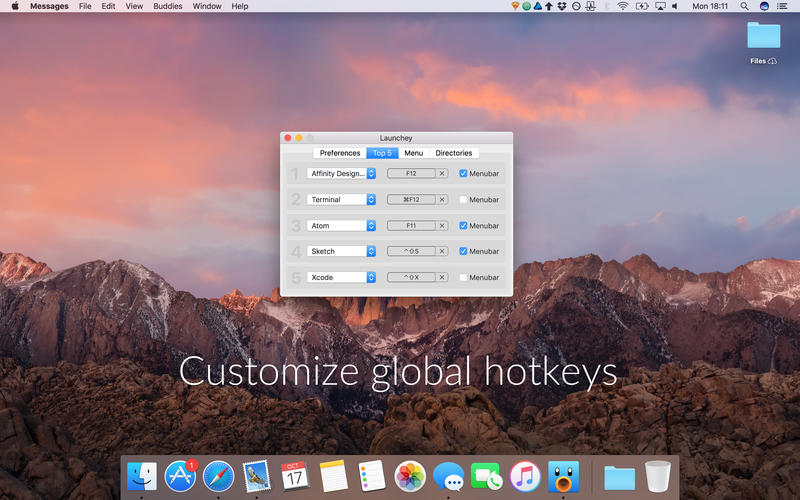Viewport: 800px width, 500px height.
Task: Expand the Affinity Designer app dropdown
Action: coord(341,173)
